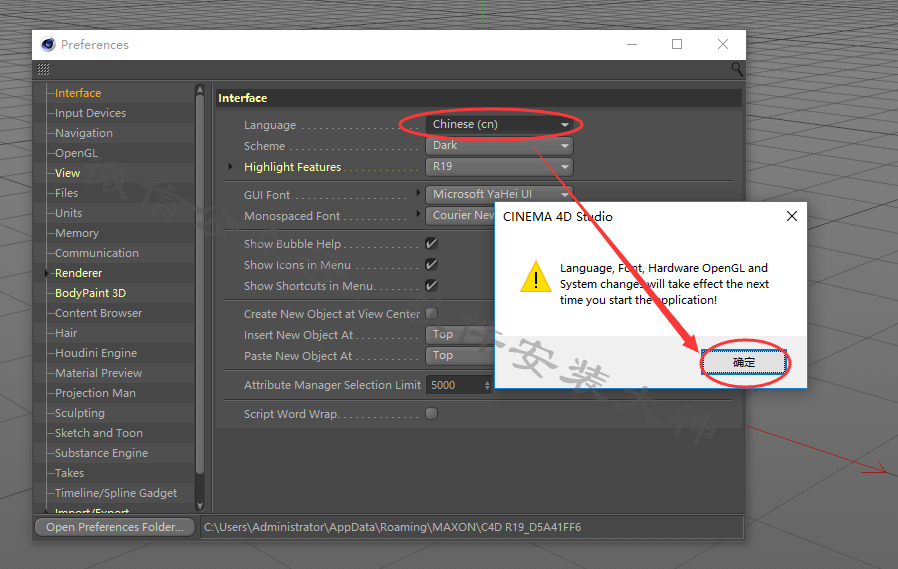This screenshot has height=569, width=898.
Task: Select Houdini Engine category
Action: (x=96, y=353)
